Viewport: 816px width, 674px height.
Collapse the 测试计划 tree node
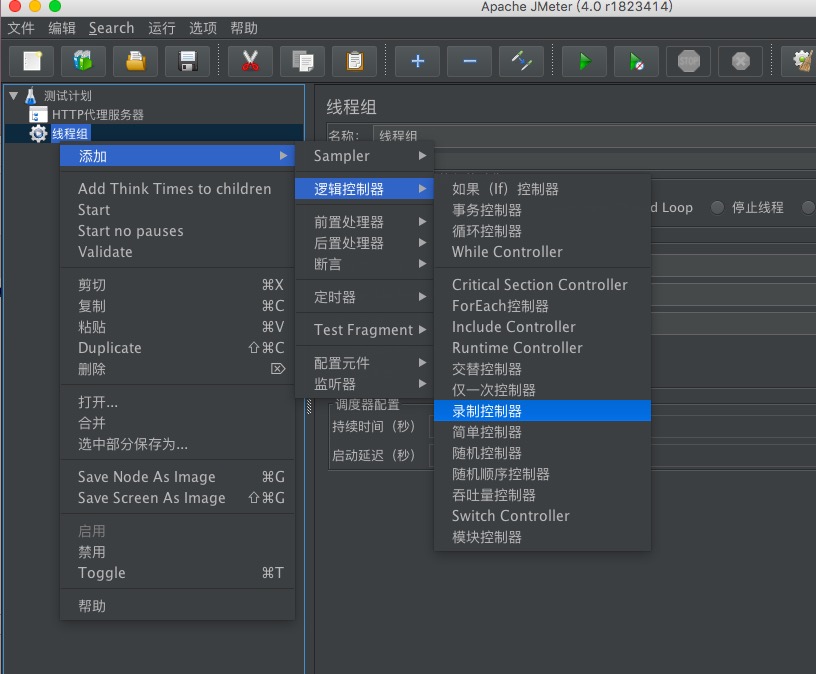pyautogui.click(x=14, y=95)
